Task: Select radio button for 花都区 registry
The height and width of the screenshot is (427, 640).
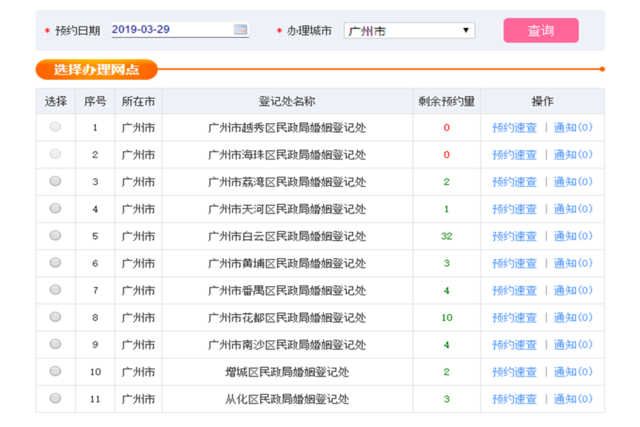Action: click(x=55, y=317)
